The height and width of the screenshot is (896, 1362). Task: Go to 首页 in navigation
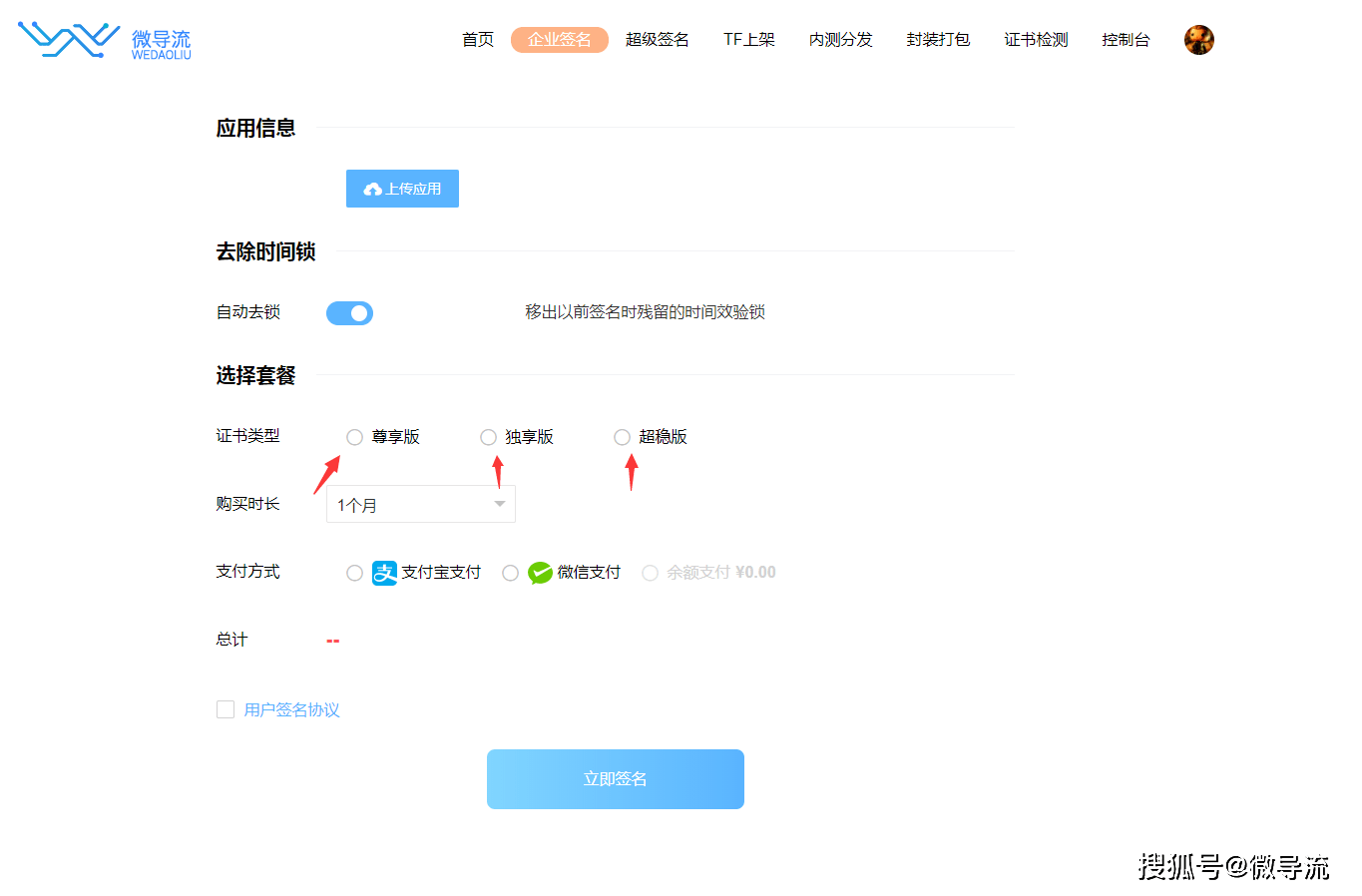coord(478,40)
